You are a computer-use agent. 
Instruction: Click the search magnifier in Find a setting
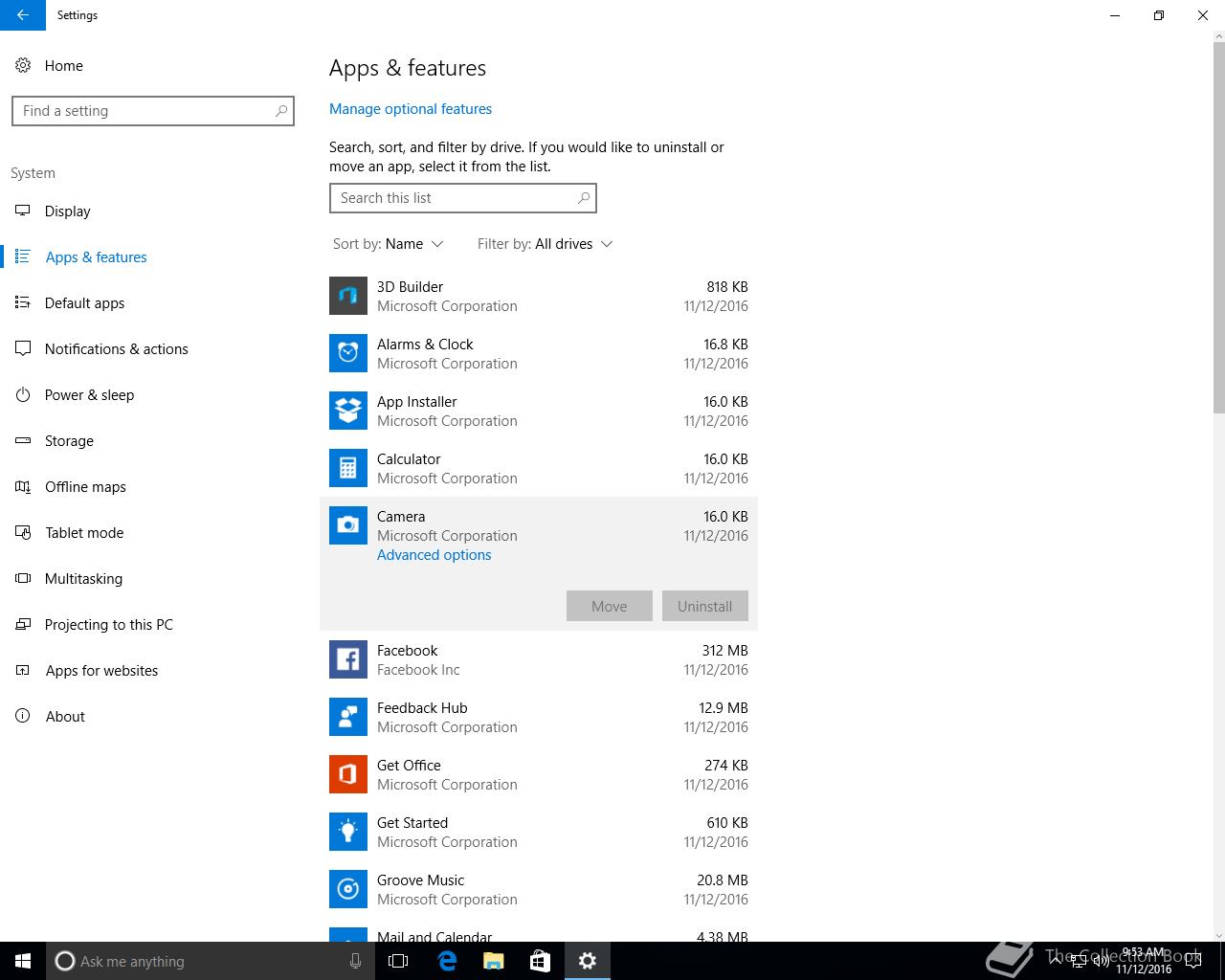(281, 111)
